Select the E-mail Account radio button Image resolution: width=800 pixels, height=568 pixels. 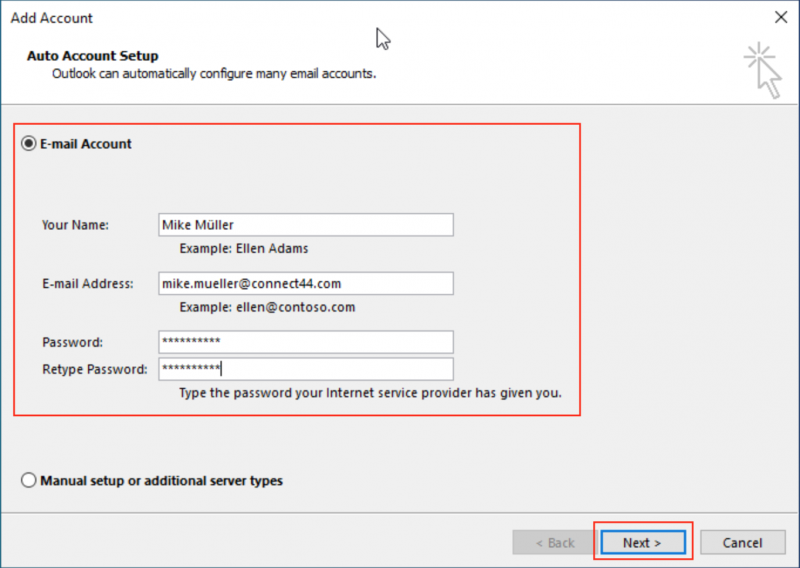[x=29, y=144]
